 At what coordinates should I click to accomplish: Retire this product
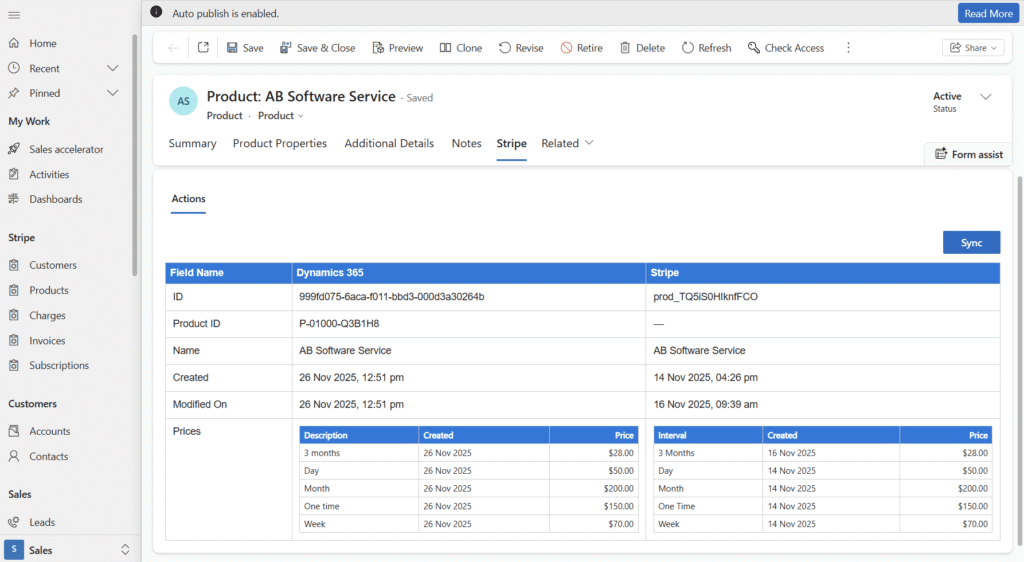[581, 48]
